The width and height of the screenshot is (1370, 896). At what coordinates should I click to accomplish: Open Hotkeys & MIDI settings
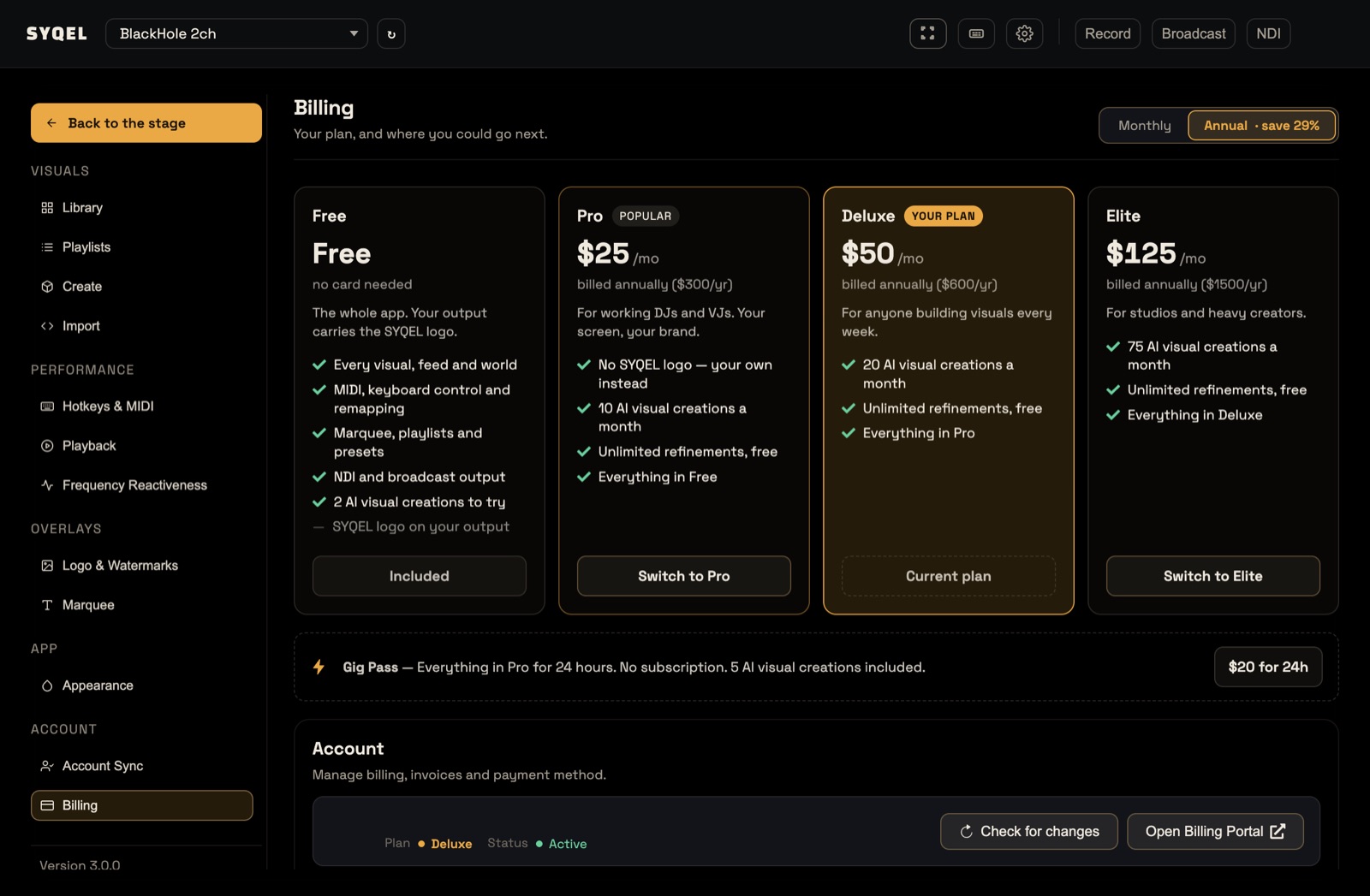pyautogui.click(x=142, y=406)
